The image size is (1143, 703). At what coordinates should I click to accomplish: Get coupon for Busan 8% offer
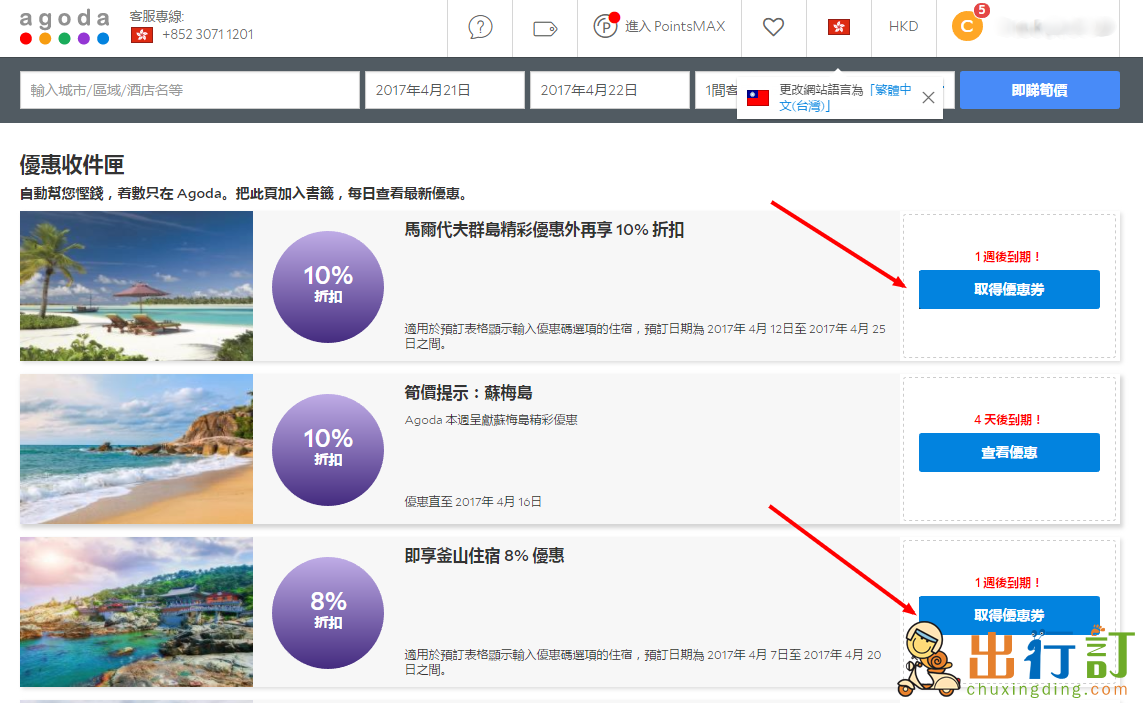pyautogui.click(x=1009, y=615)
